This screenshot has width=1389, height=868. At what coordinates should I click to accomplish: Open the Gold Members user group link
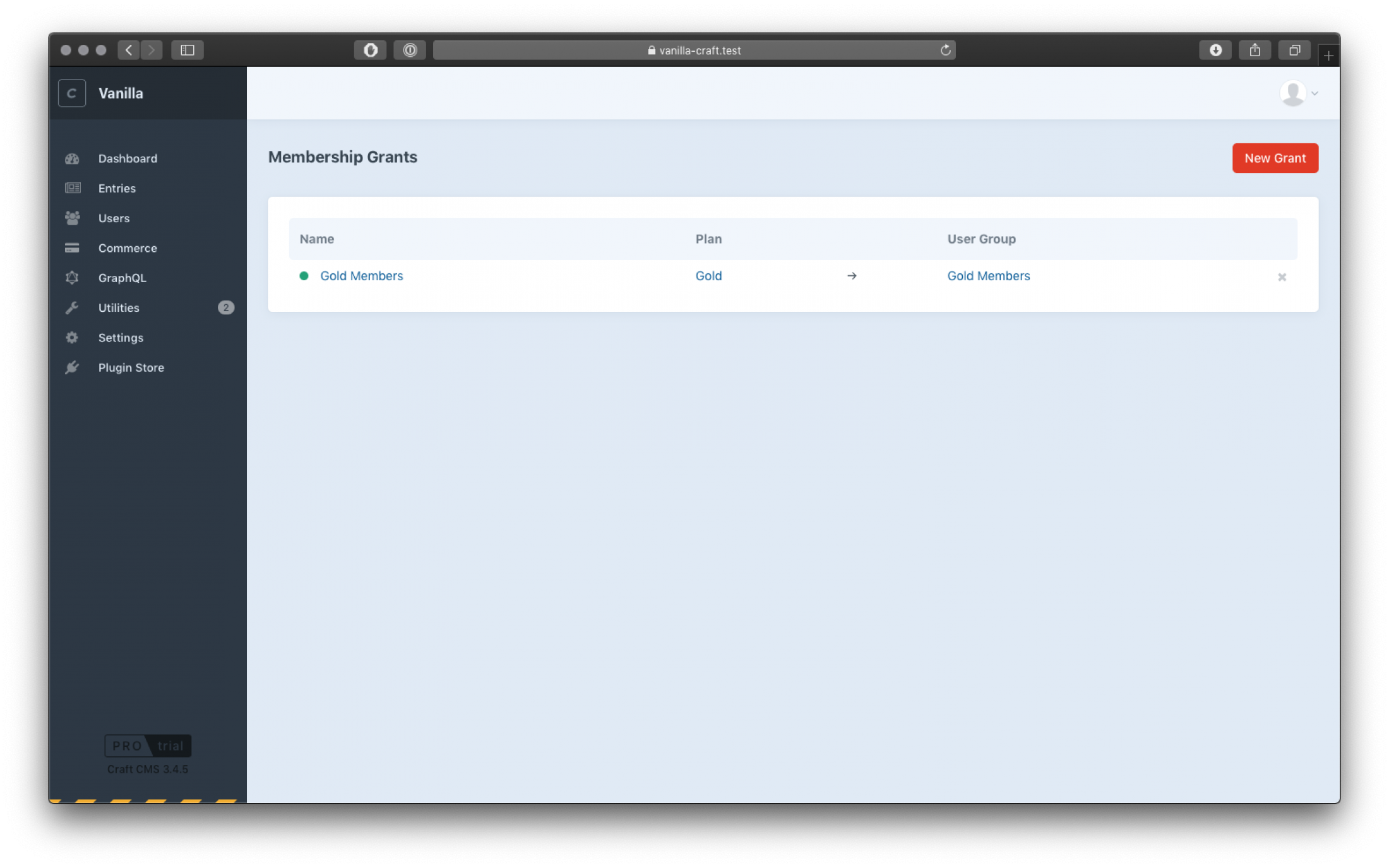click(x=988, y=276)
